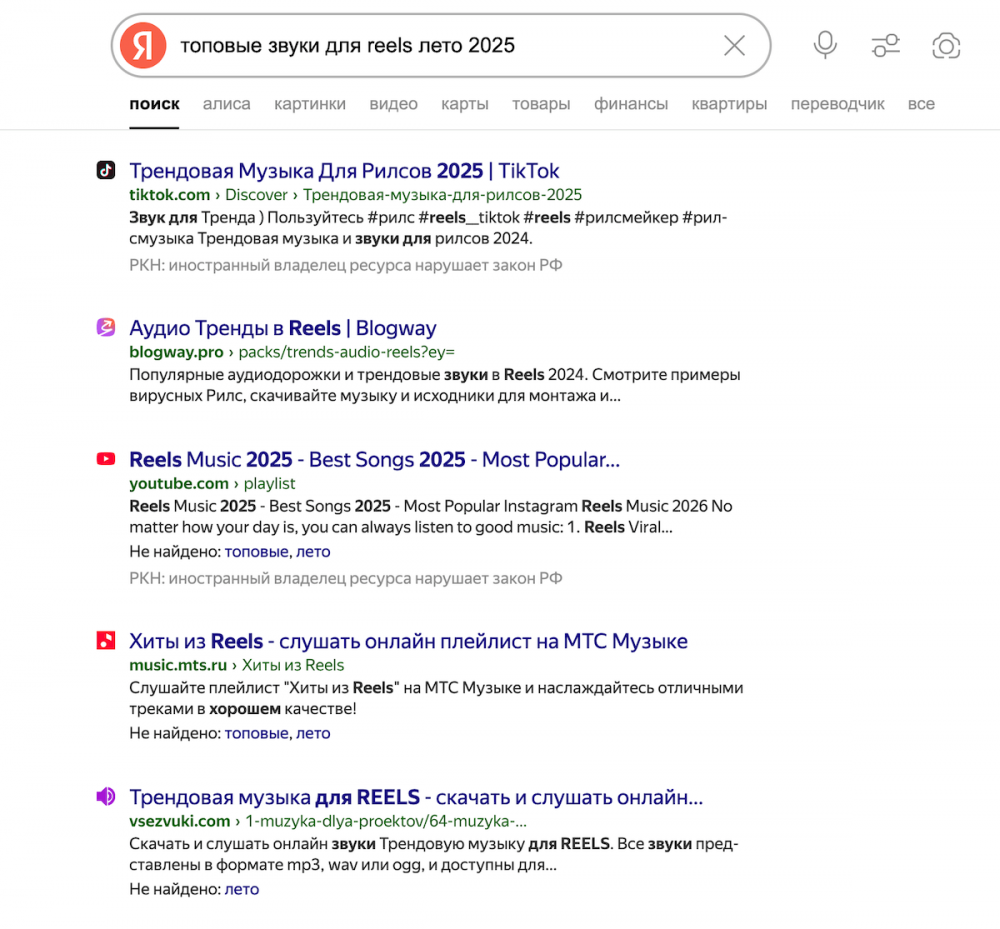
Task: Open the TikTok Discover breadcrumb
Action: (x=256, y=194)
